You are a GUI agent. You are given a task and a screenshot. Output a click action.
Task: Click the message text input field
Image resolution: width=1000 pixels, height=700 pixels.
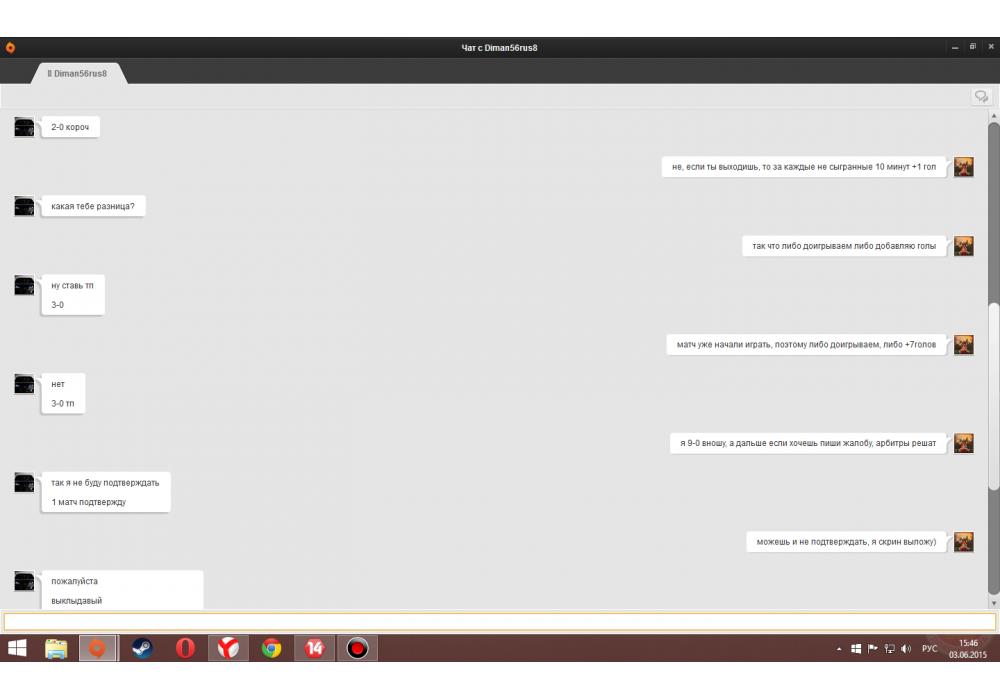point(498,622)
